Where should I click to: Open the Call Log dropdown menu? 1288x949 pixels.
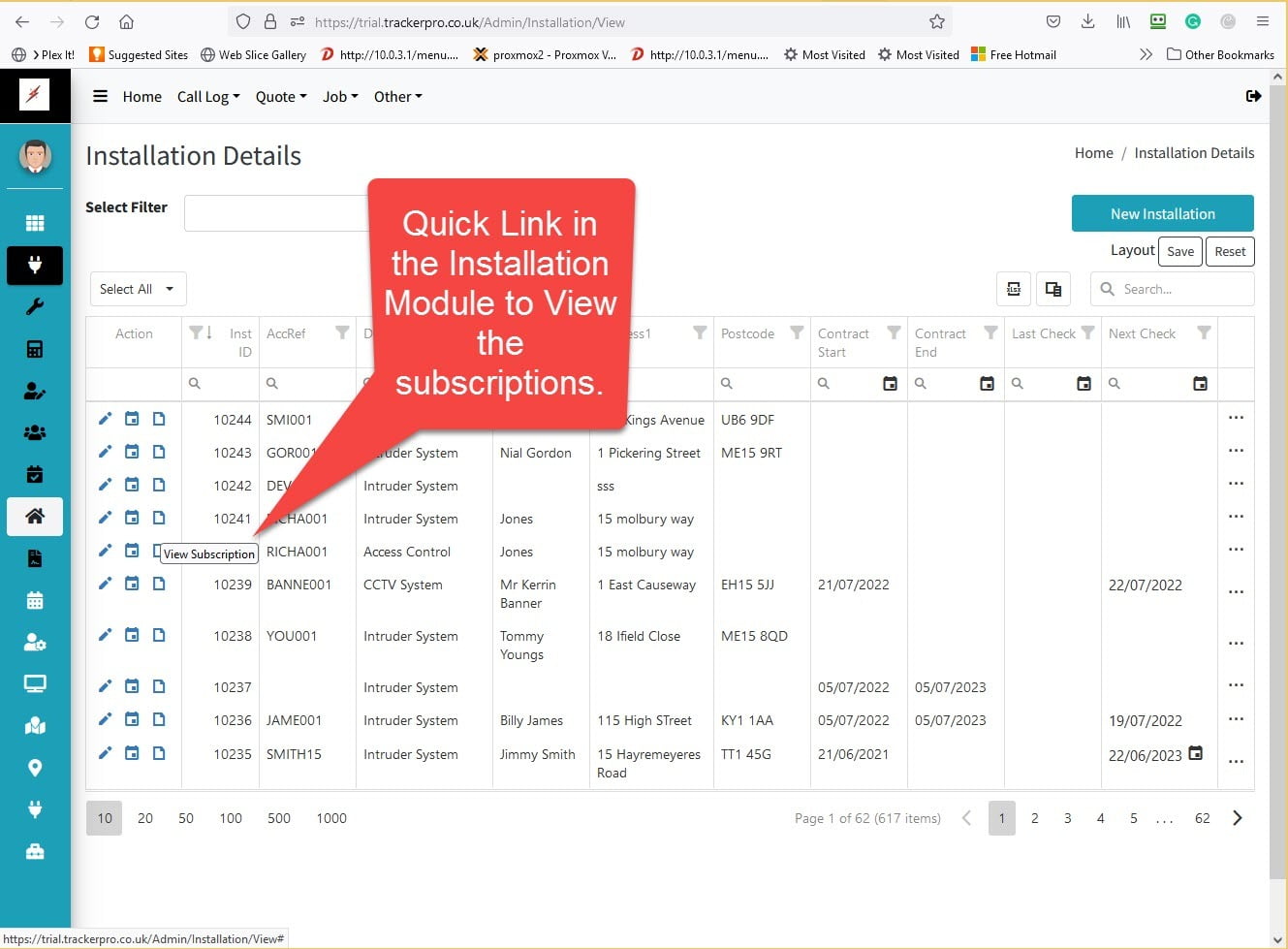point(207,96)
